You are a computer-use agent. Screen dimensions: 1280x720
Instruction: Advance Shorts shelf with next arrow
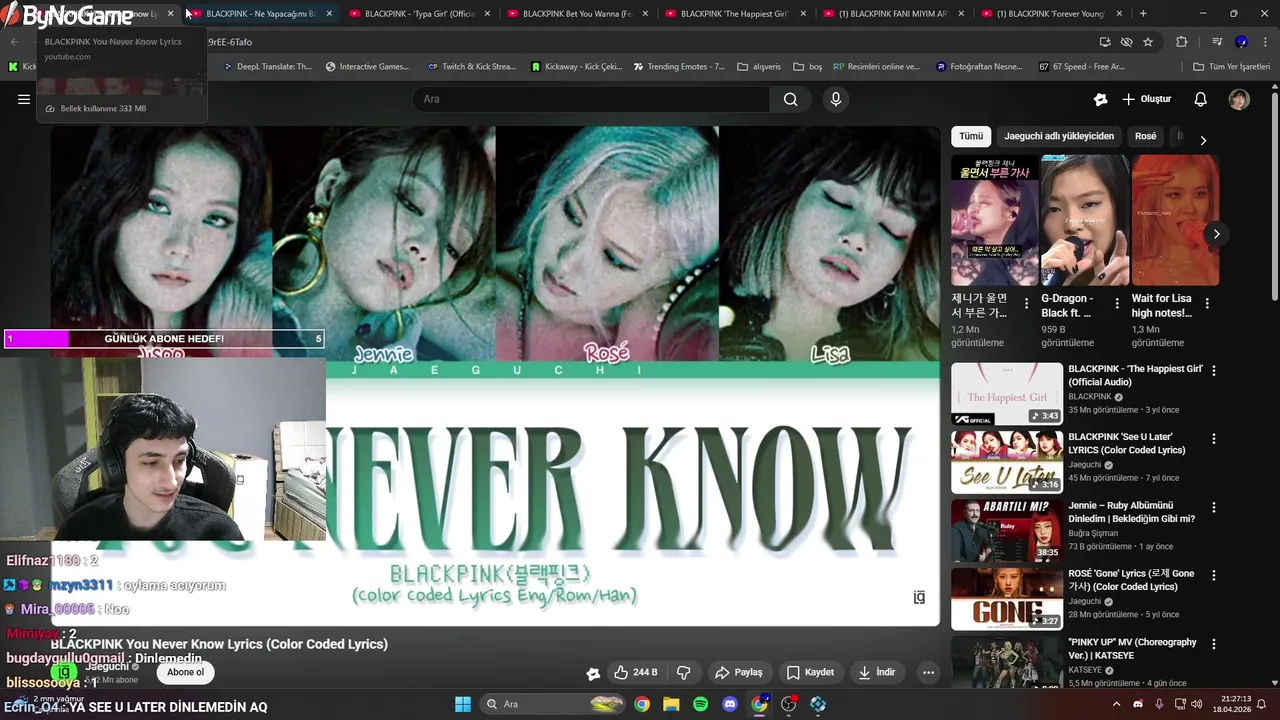[x=1216, y=234]
